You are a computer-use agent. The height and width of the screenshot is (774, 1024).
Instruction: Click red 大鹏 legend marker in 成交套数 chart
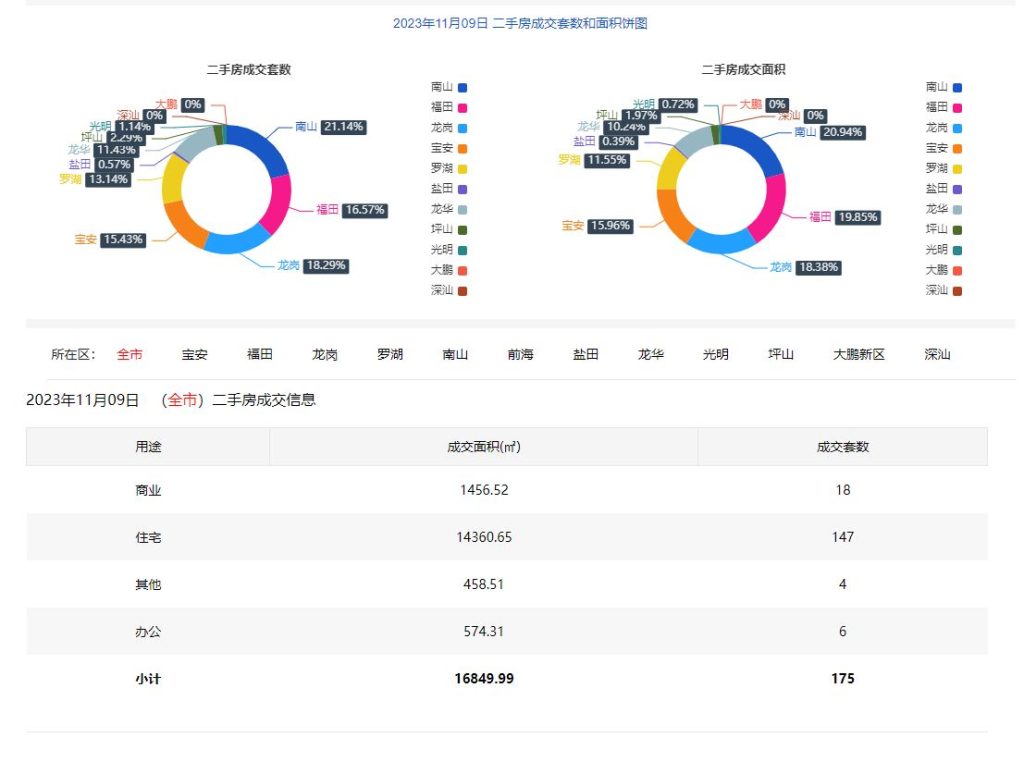point(462,270)
